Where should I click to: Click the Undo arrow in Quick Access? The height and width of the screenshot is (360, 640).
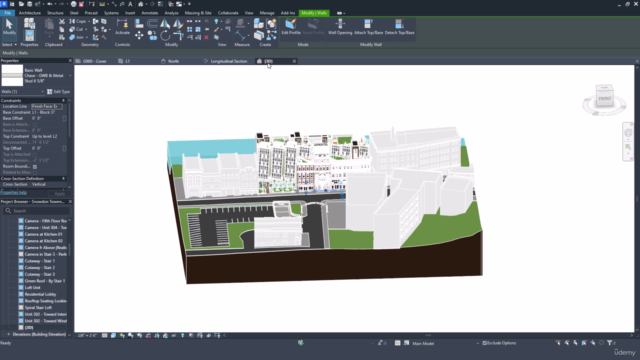click(49, 4)
